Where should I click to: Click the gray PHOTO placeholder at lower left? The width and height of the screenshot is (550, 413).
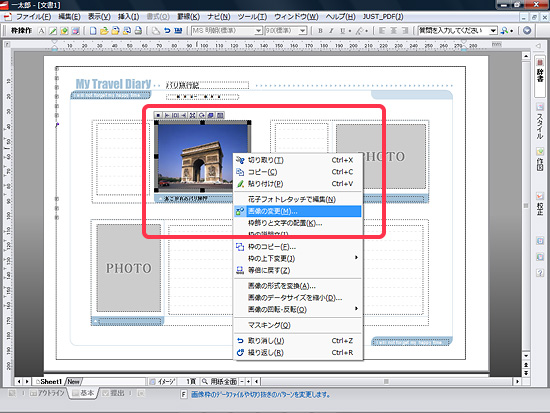click(x=129, y=268)
